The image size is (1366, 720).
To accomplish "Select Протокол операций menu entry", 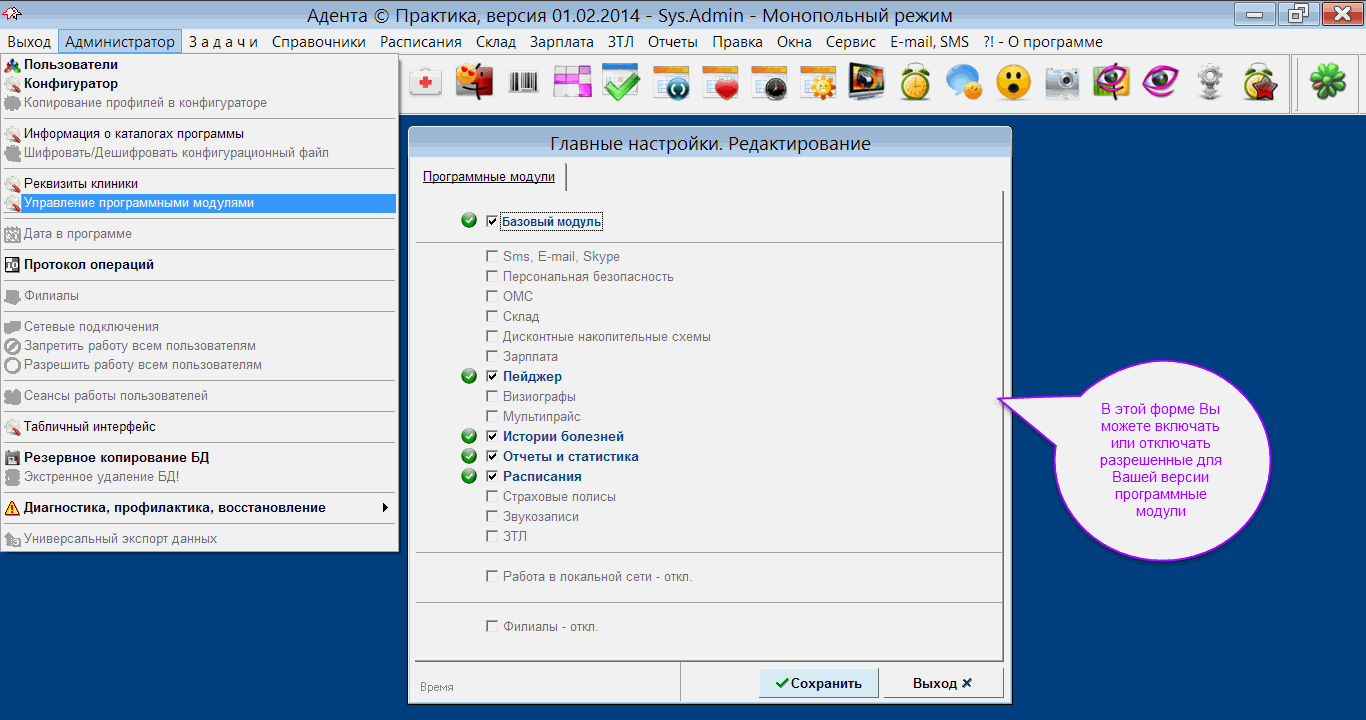I will [x=89, y=265].
